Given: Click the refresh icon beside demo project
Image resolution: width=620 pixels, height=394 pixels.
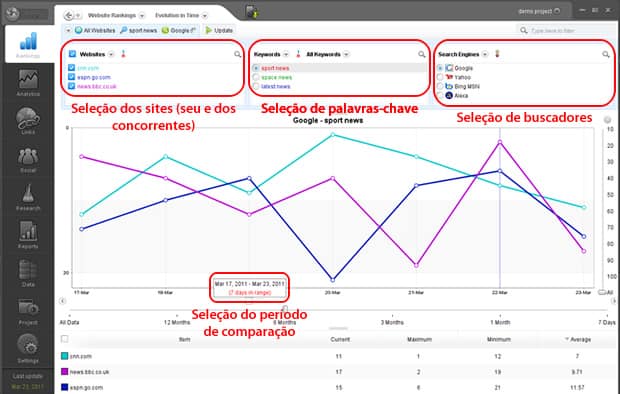Looking at the screenshot, I should pyautogui.click(x=557, y=11).
